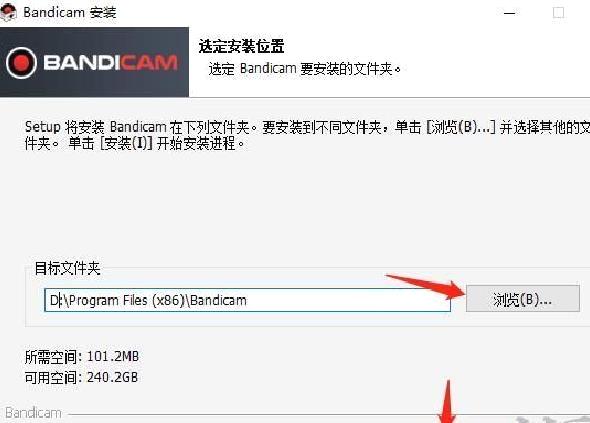Screen dimensions: 590x423
Task: Click the 所需空间: 101.2MB label
Action: point(82,356)
